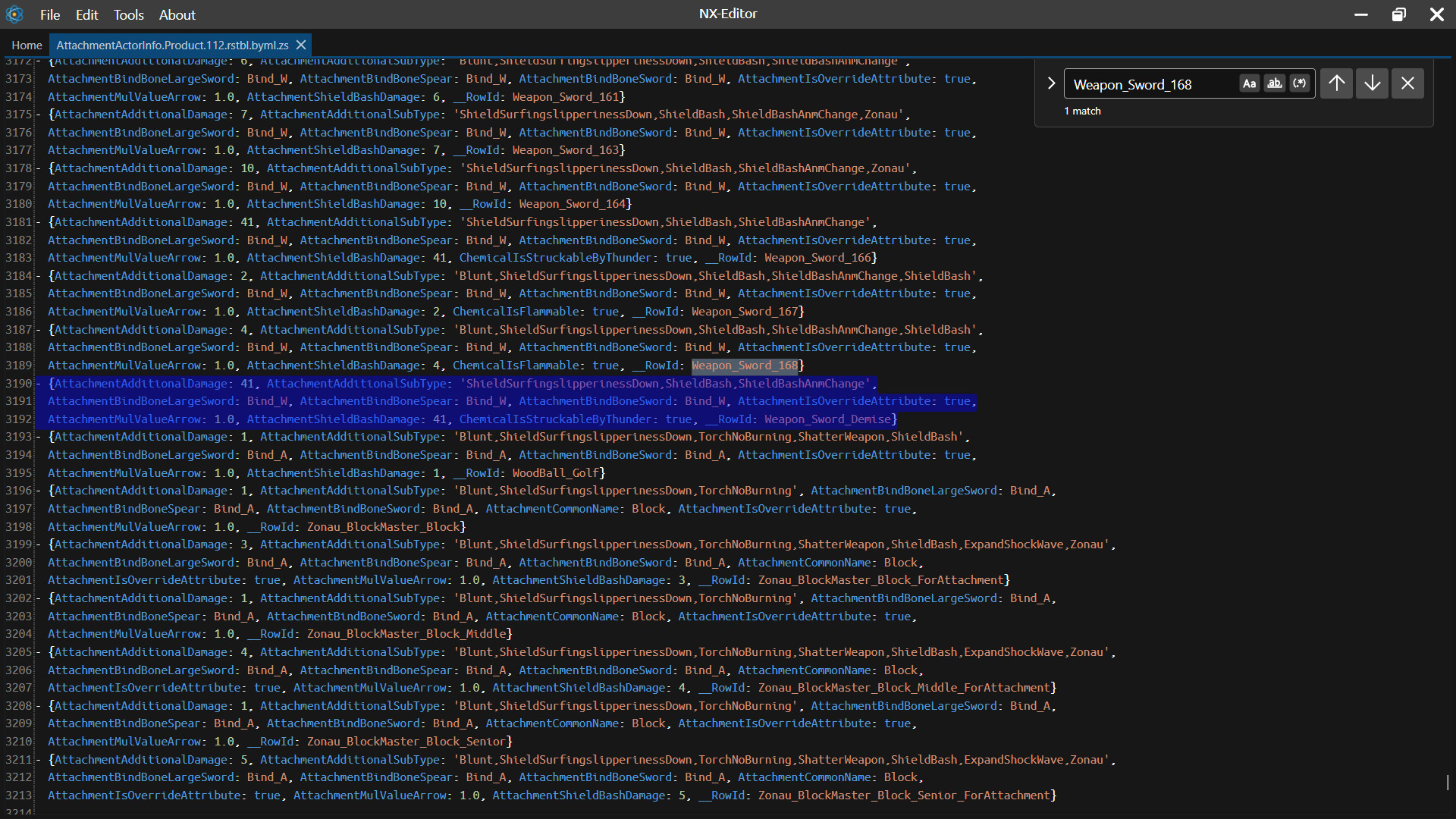Toggle whole word matching in search
This screenshot has height=819, width=1456.
(1275, 83)
